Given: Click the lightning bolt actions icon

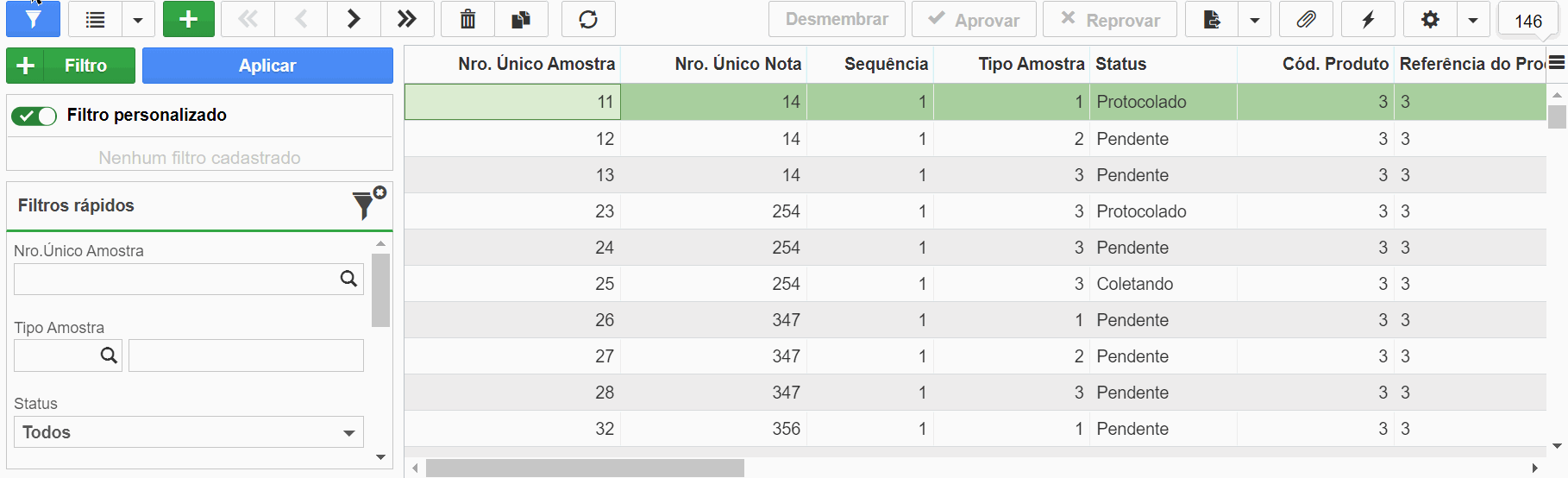Looking at the screenshot, I should click(x=1368, y=19).
